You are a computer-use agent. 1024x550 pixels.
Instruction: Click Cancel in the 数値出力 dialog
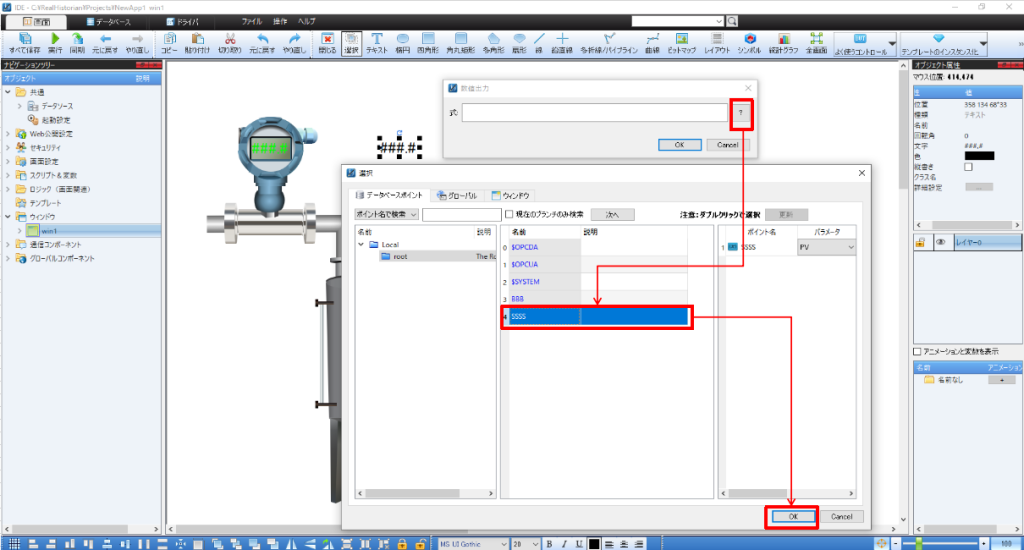coord(728,144)
